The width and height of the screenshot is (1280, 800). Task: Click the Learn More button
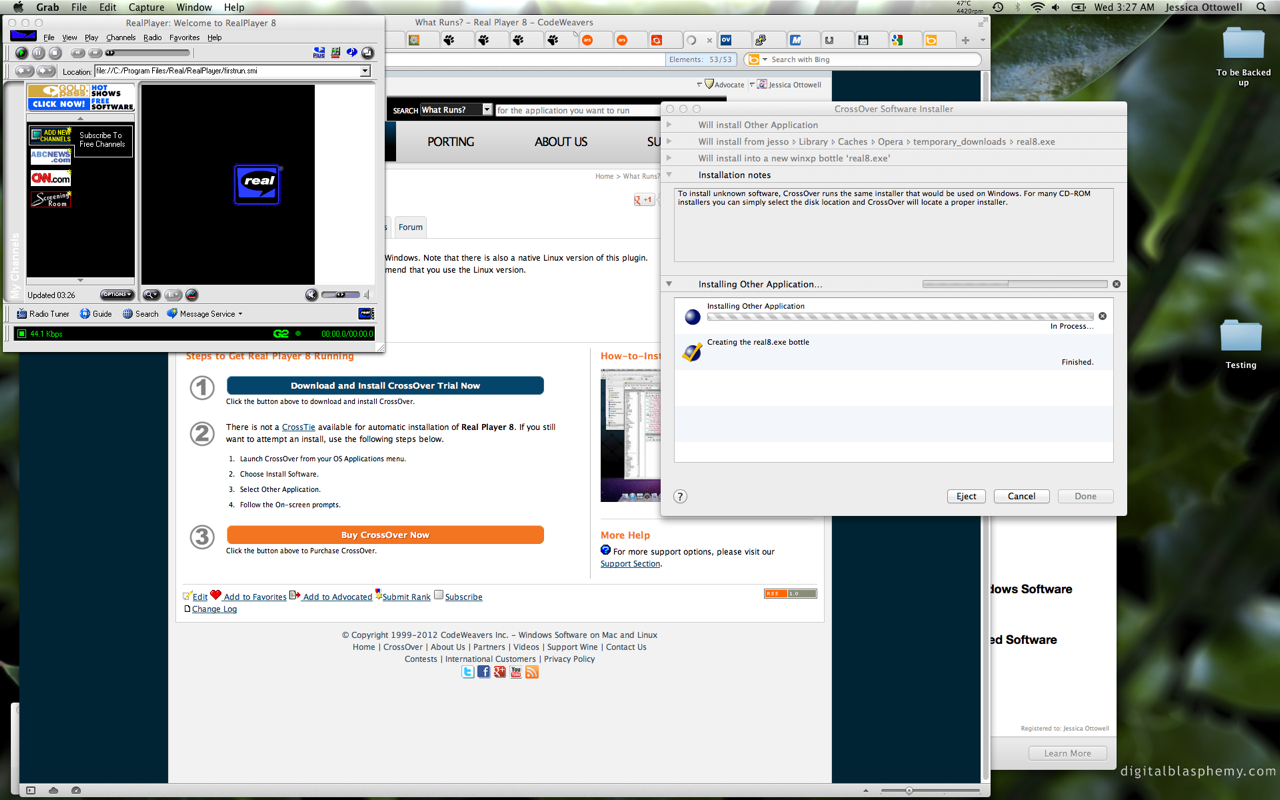click(1067, 753)
